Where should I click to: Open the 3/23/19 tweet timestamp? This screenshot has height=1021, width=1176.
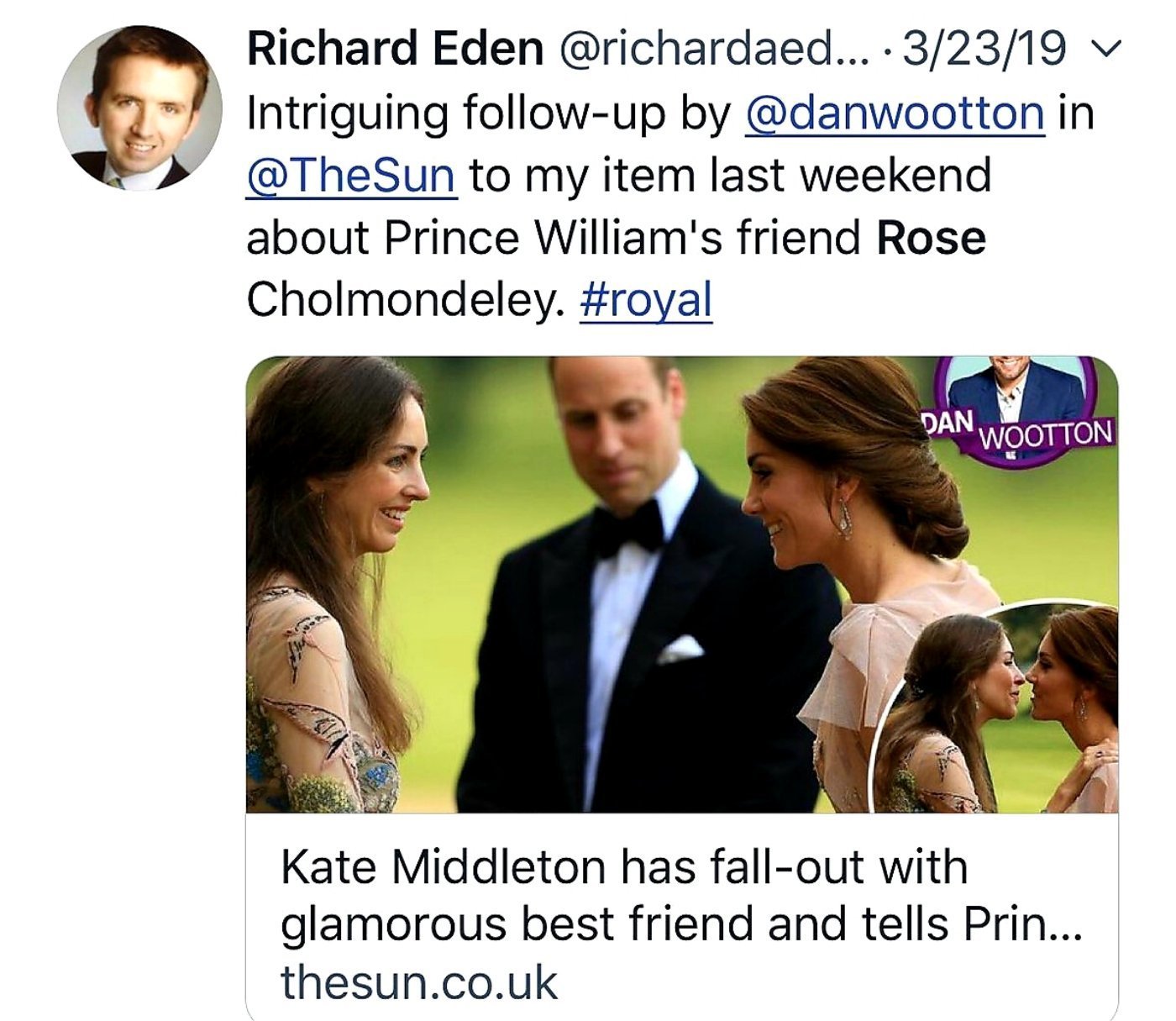(984, 49)
